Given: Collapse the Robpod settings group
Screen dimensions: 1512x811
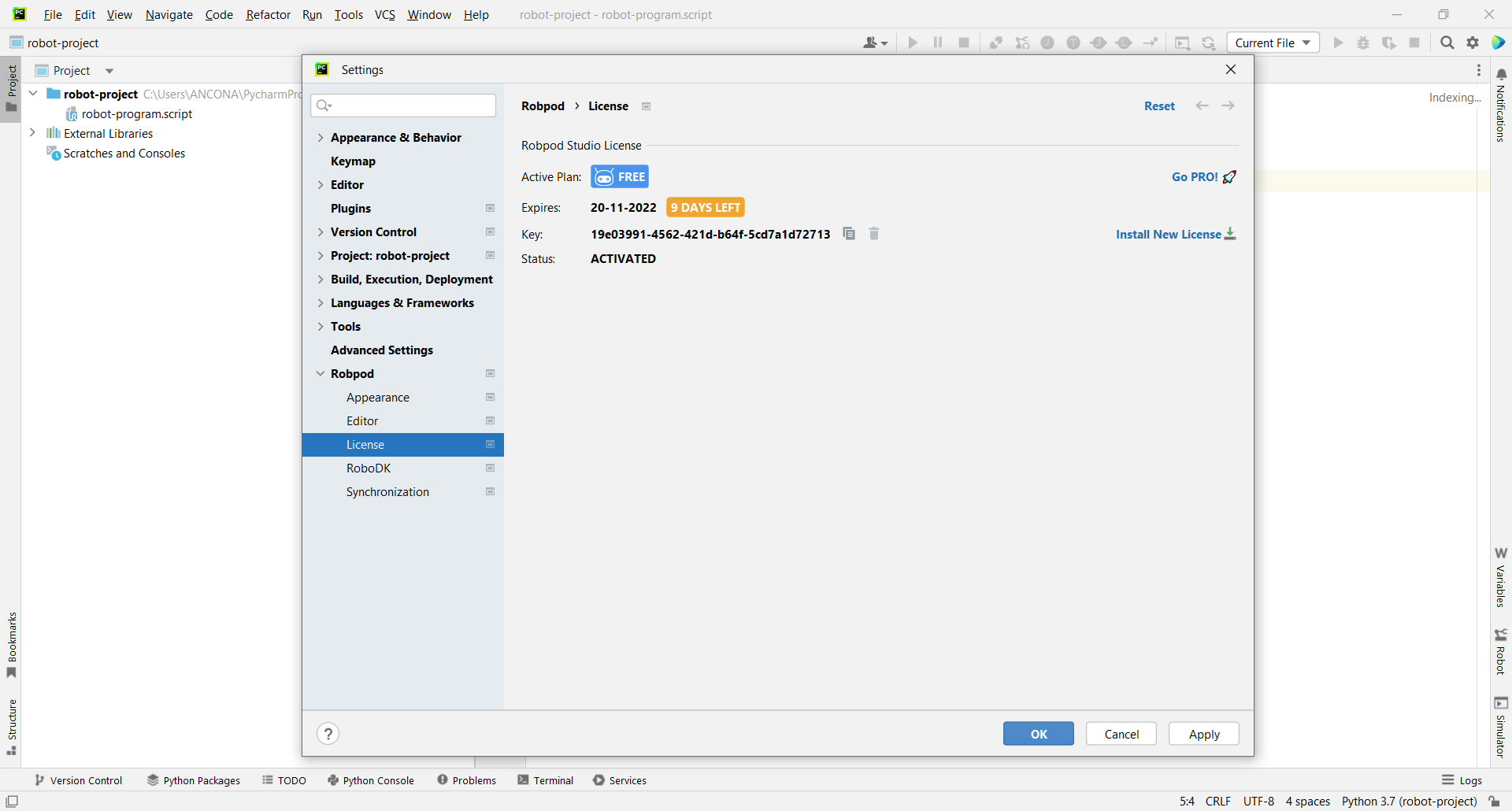Looking at the screenshot, I should (321, 374).
